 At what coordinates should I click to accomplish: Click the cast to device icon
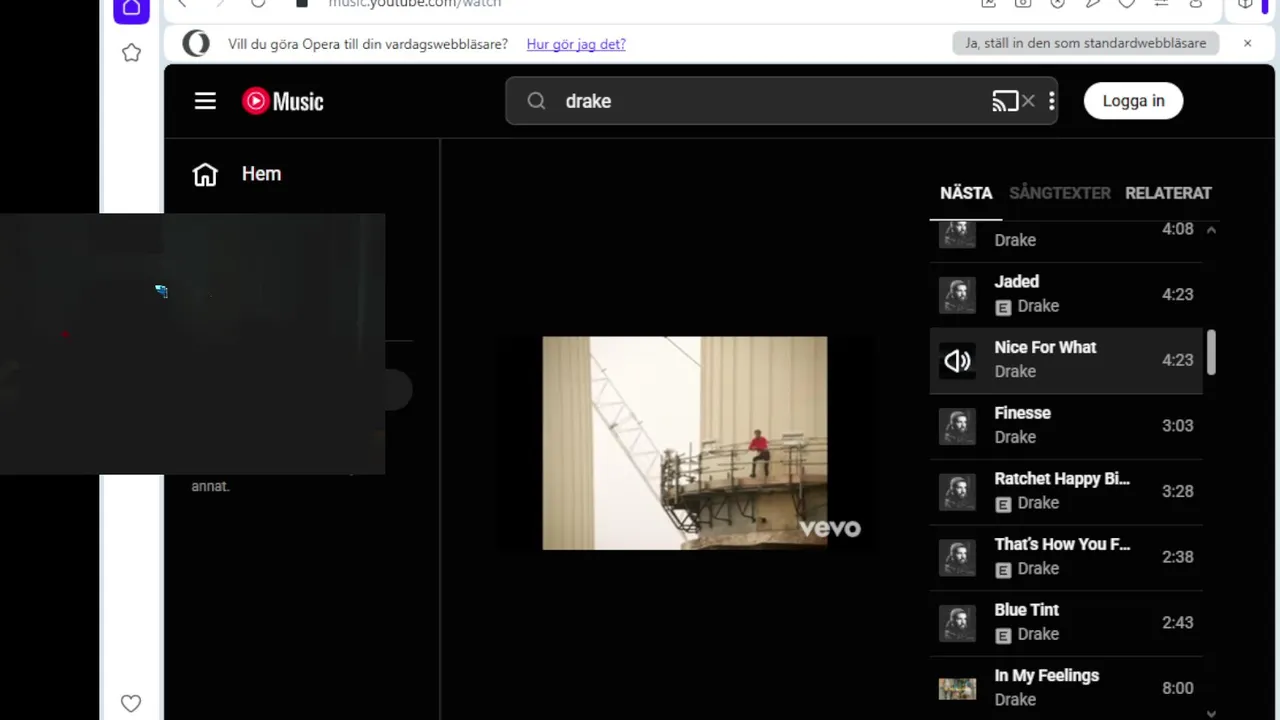click(1004, 101)
